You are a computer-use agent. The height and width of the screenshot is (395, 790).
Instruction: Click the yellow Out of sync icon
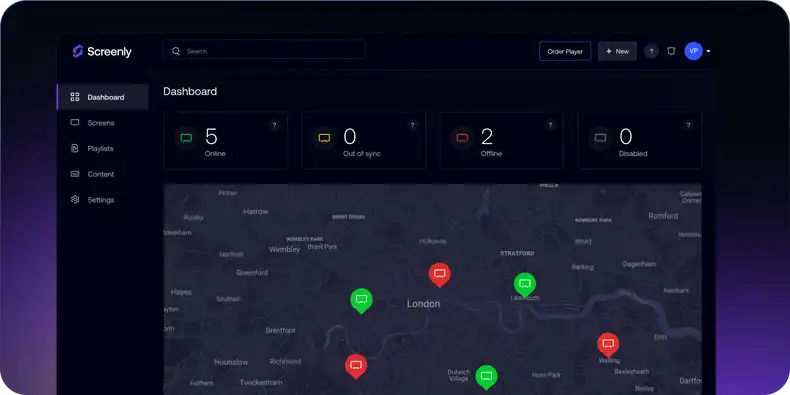pos(324,138)
